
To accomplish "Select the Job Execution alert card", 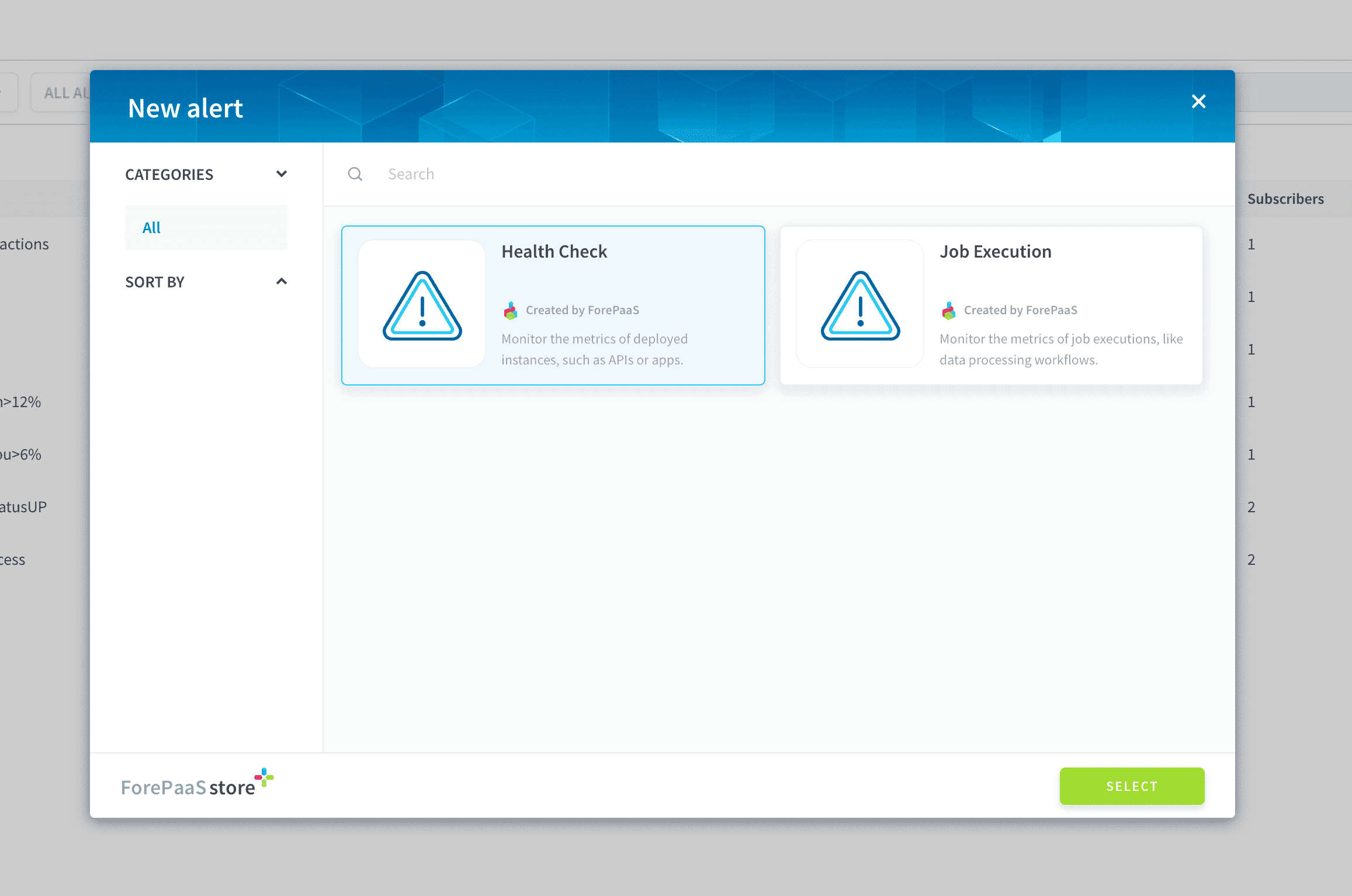I will click(x=992, y=305).
